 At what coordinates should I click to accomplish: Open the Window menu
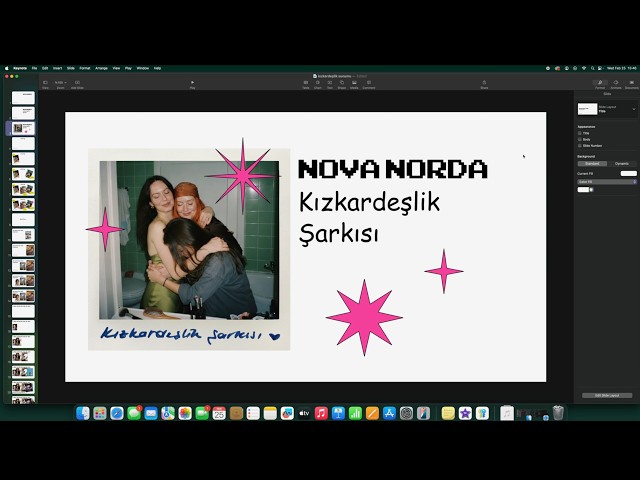142,68
